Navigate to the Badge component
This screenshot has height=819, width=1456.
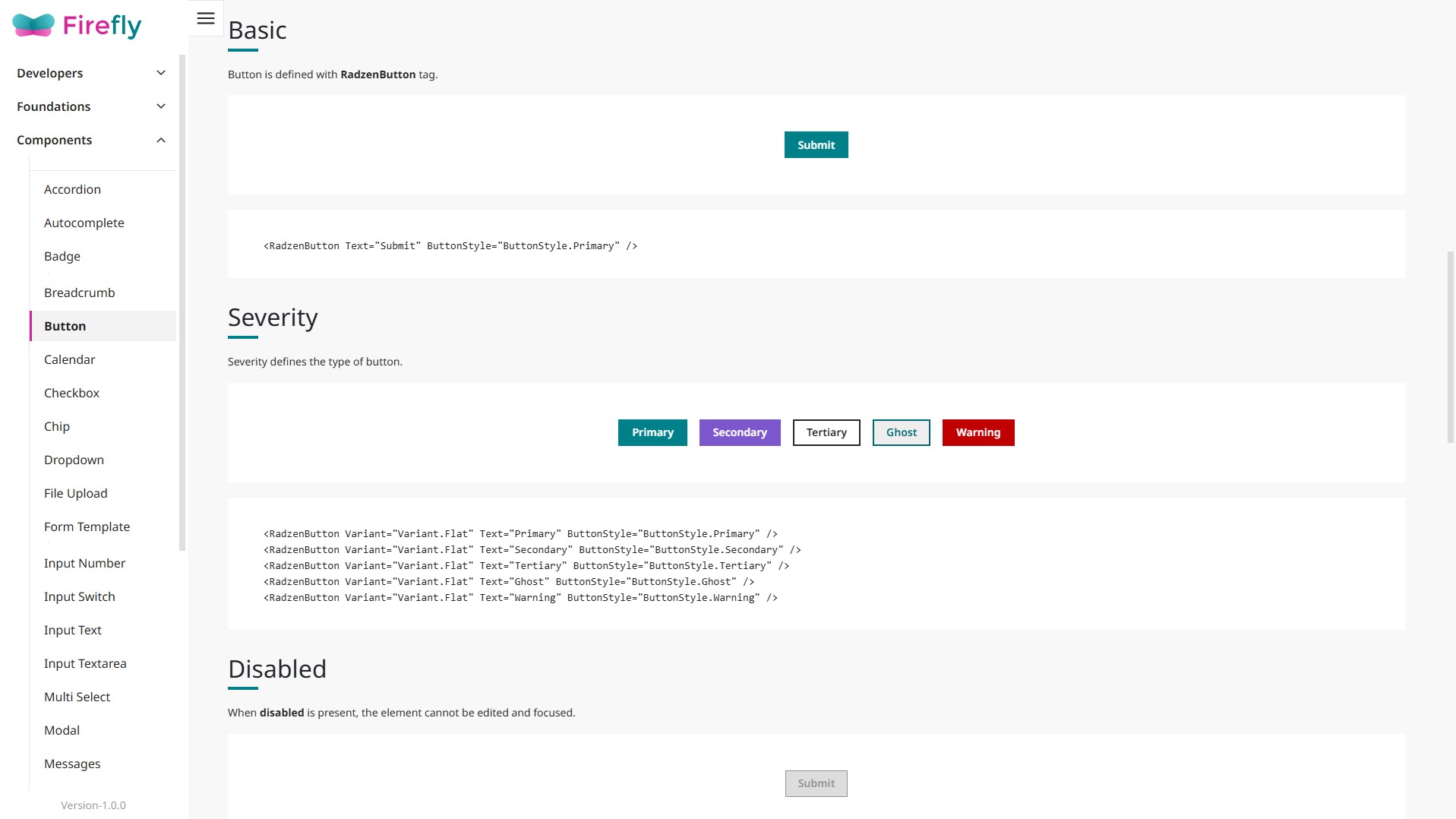(62, 256)
